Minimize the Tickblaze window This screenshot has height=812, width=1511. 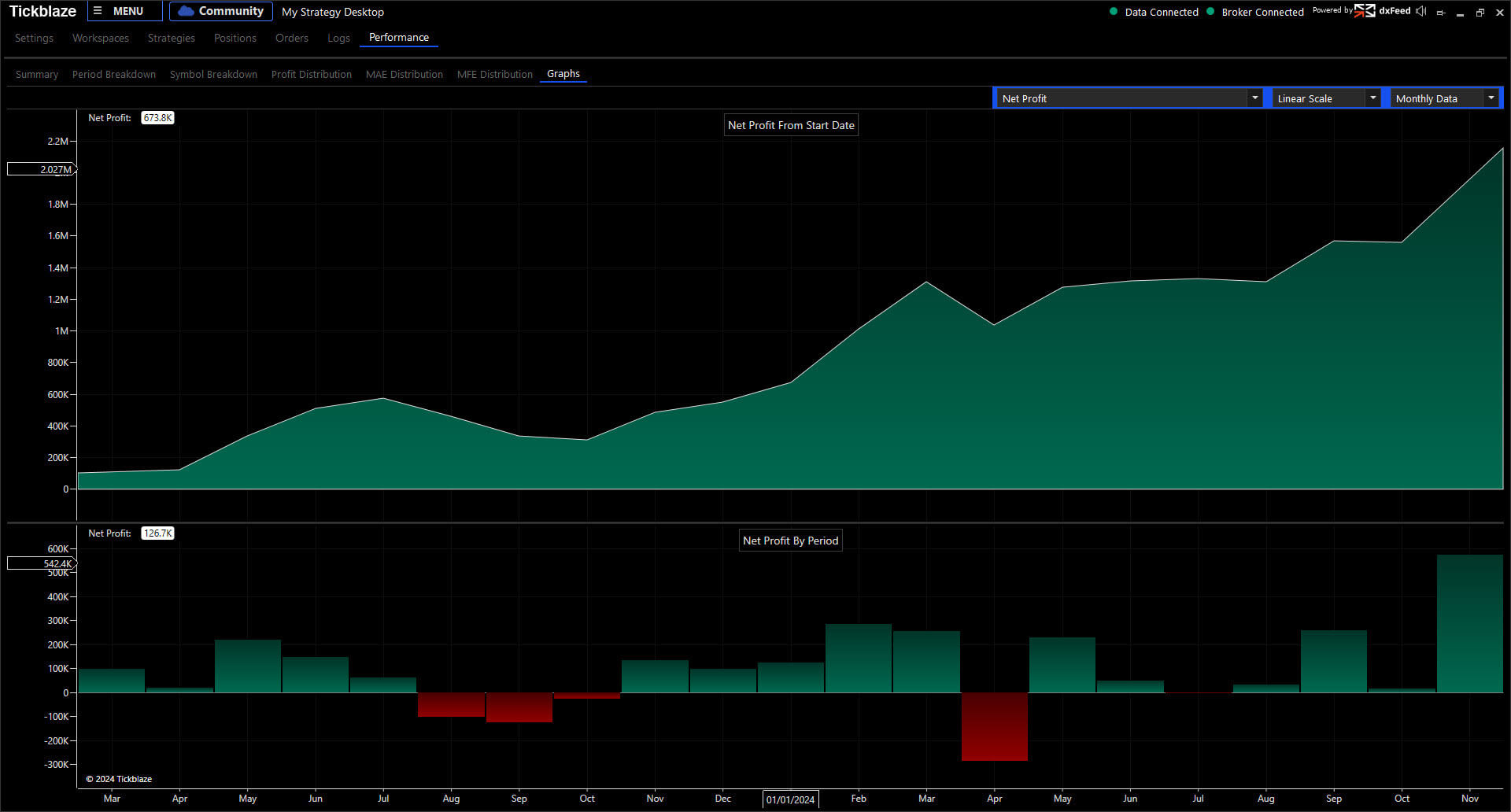tap(1460, 13)
